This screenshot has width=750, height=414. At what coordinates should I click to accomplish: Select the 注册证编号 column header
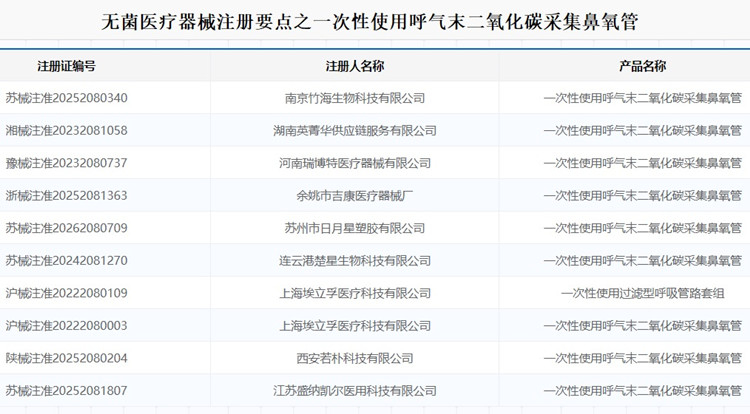coord(66,66)
